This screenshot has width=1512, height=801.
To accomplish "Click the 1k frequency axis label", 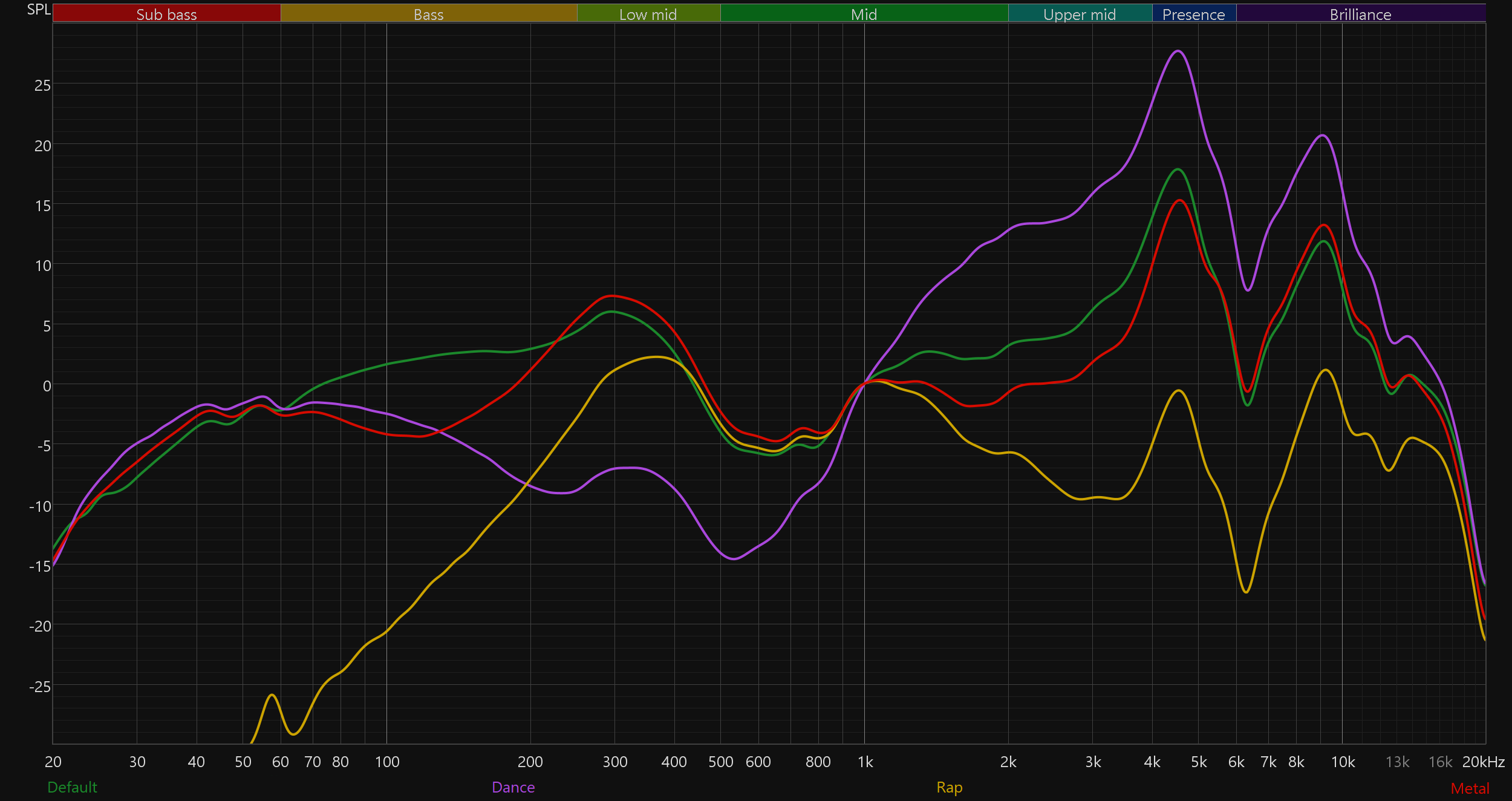I will click(x=865, y=762).
